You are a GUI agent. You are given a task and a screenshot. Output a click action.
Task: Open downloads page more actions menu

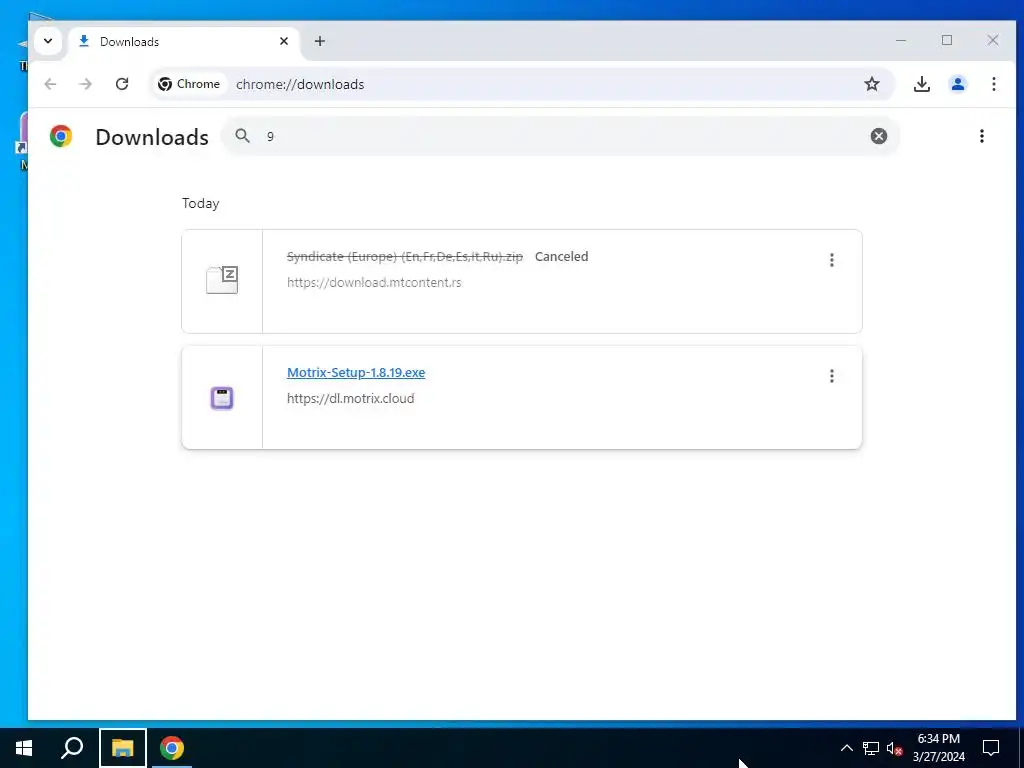click(x=982, y=136)
